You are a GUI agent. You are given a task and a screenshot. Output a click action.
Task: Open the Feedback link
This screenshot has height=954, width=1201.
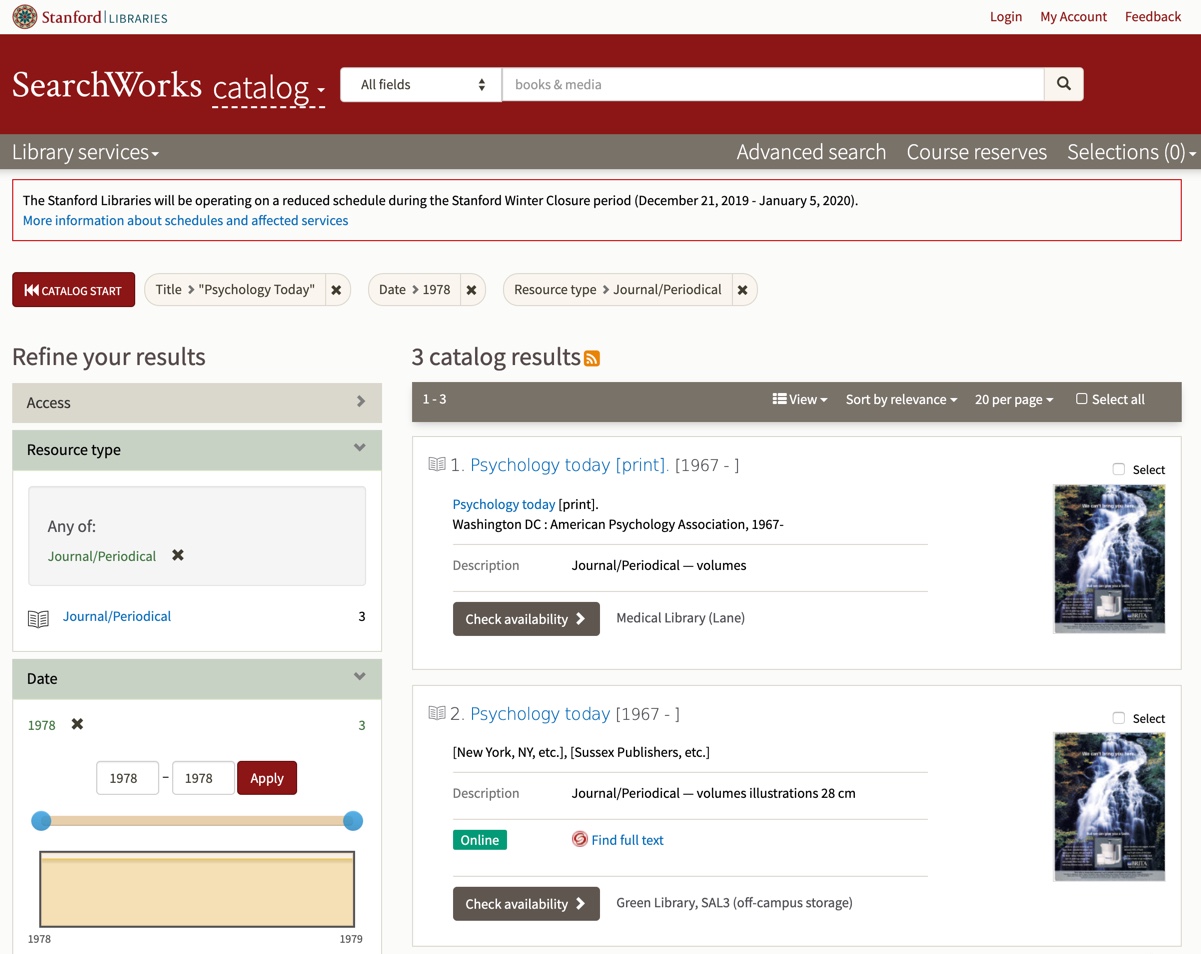[x=1153, y=16]
